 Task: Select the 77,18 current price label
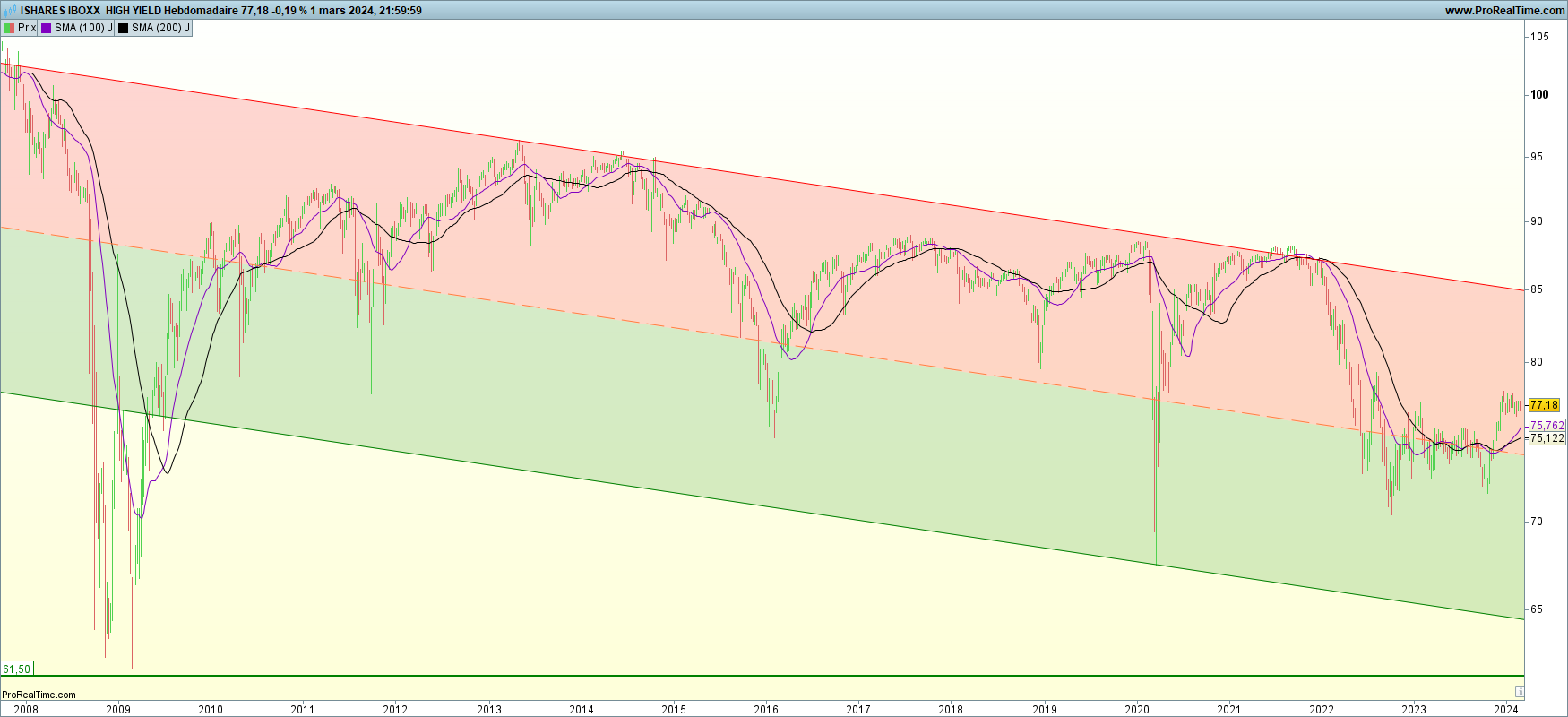point(1544,405)
